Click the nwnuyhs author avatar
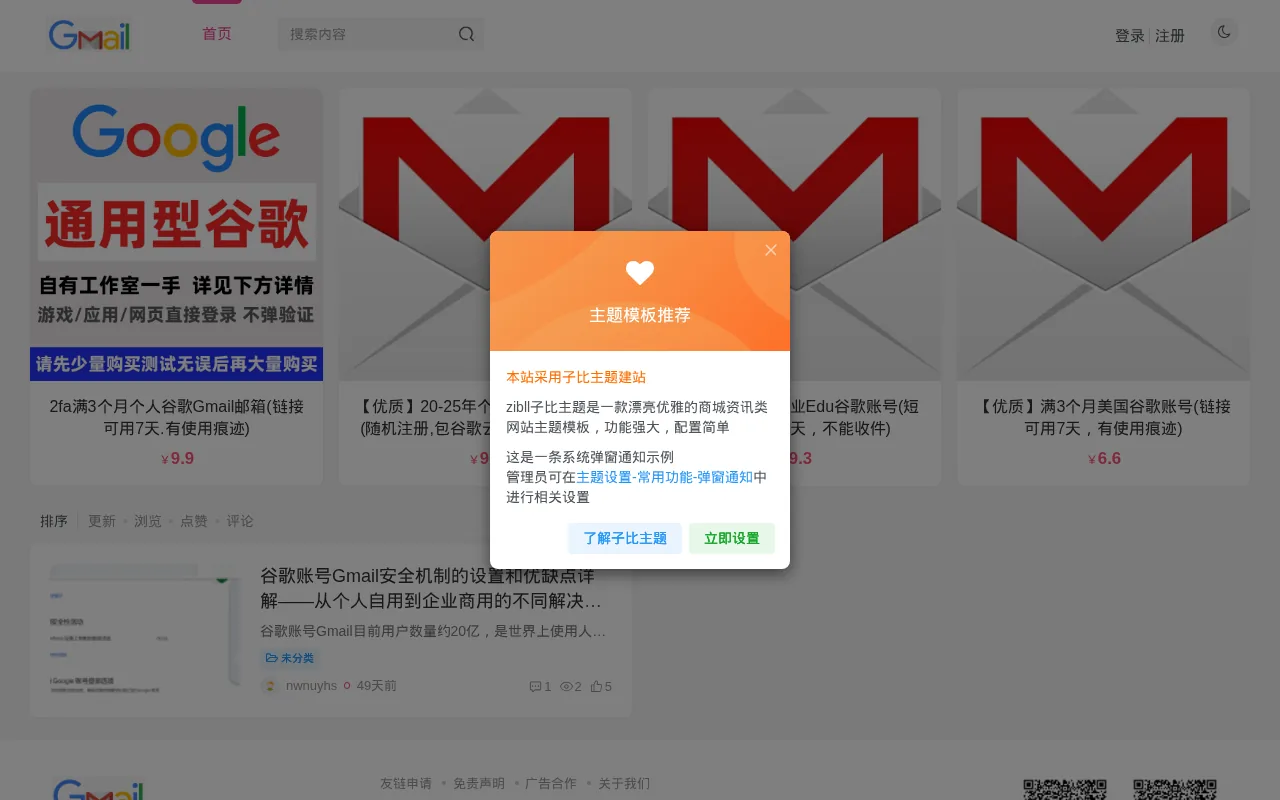The width and height of the screenshot is (1280, 800). [x=270, y=686]
